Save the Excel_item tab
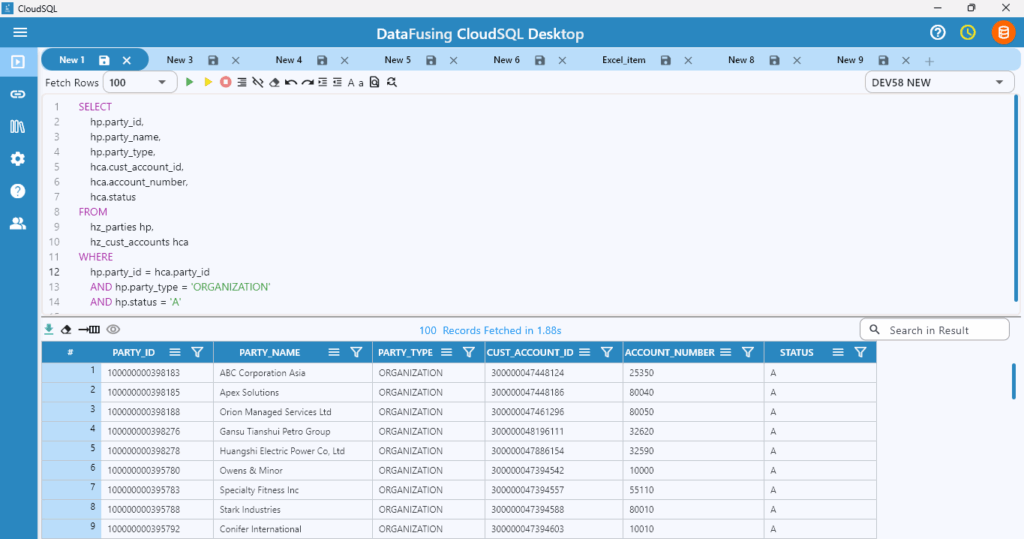This screenshot has height=539, width=1024. 665,60
